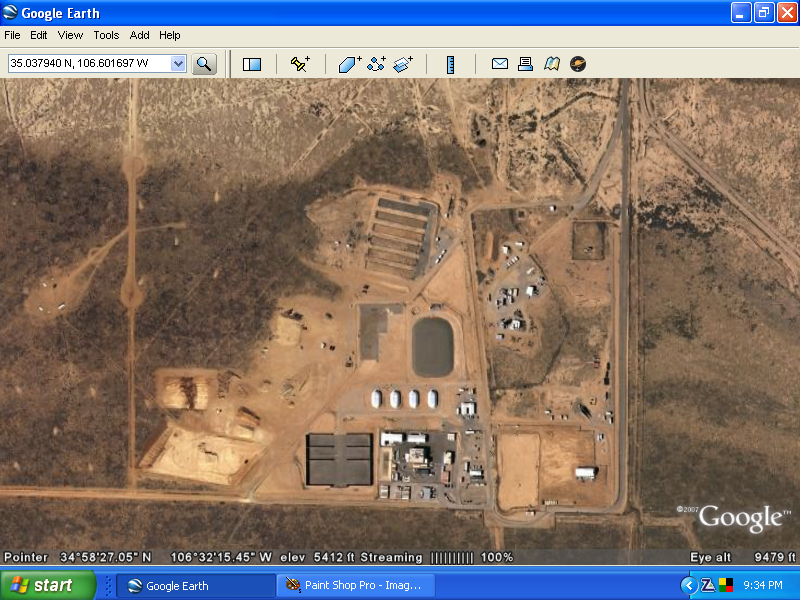Click the coordinates search input field

pyautogui.click(x=90, y=64)
